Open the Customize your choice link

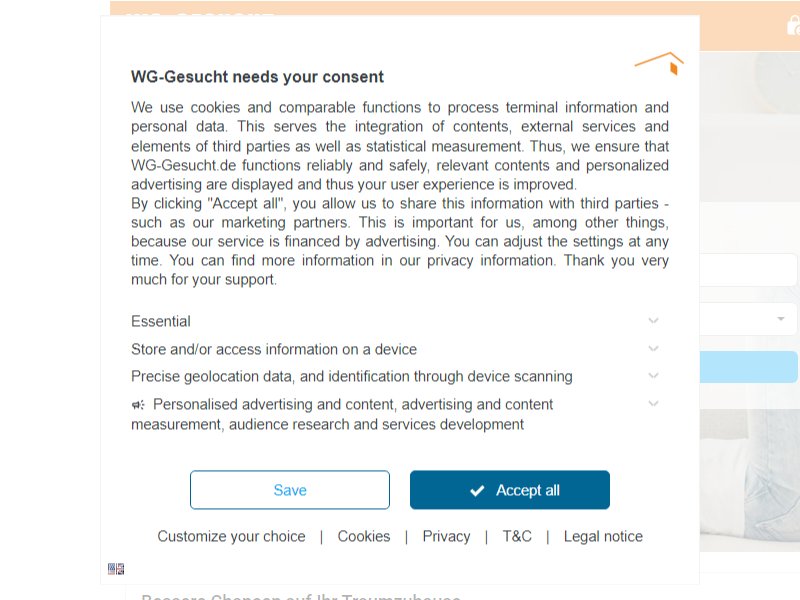[x=231, y=536]
